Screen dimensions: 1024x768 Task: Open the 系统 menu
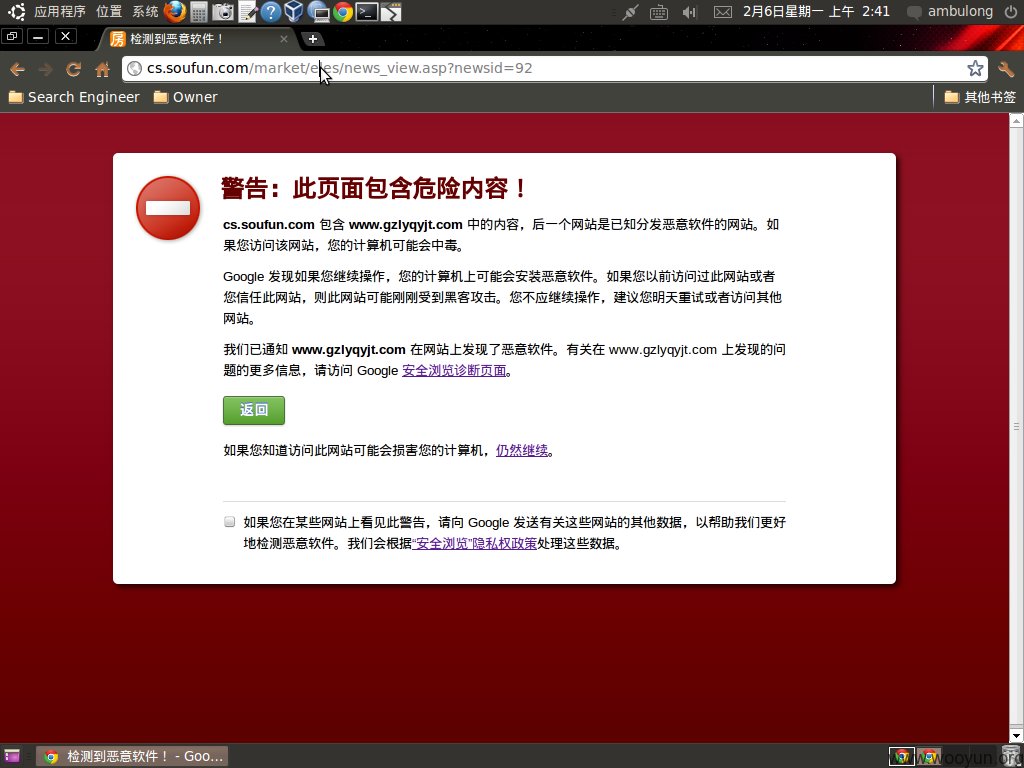pyautogui.click(x=146, y=12)
